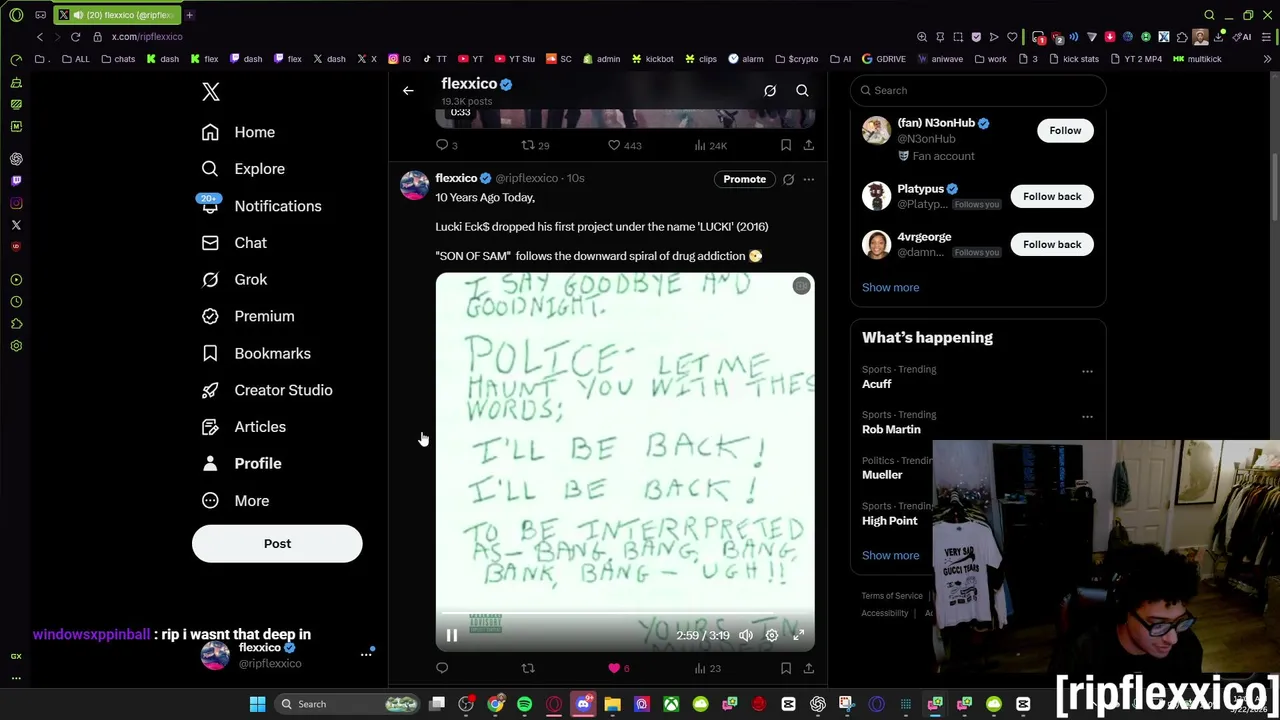Show more trends under What's happening
The image size is (1280, 720).
pos(890,556)
